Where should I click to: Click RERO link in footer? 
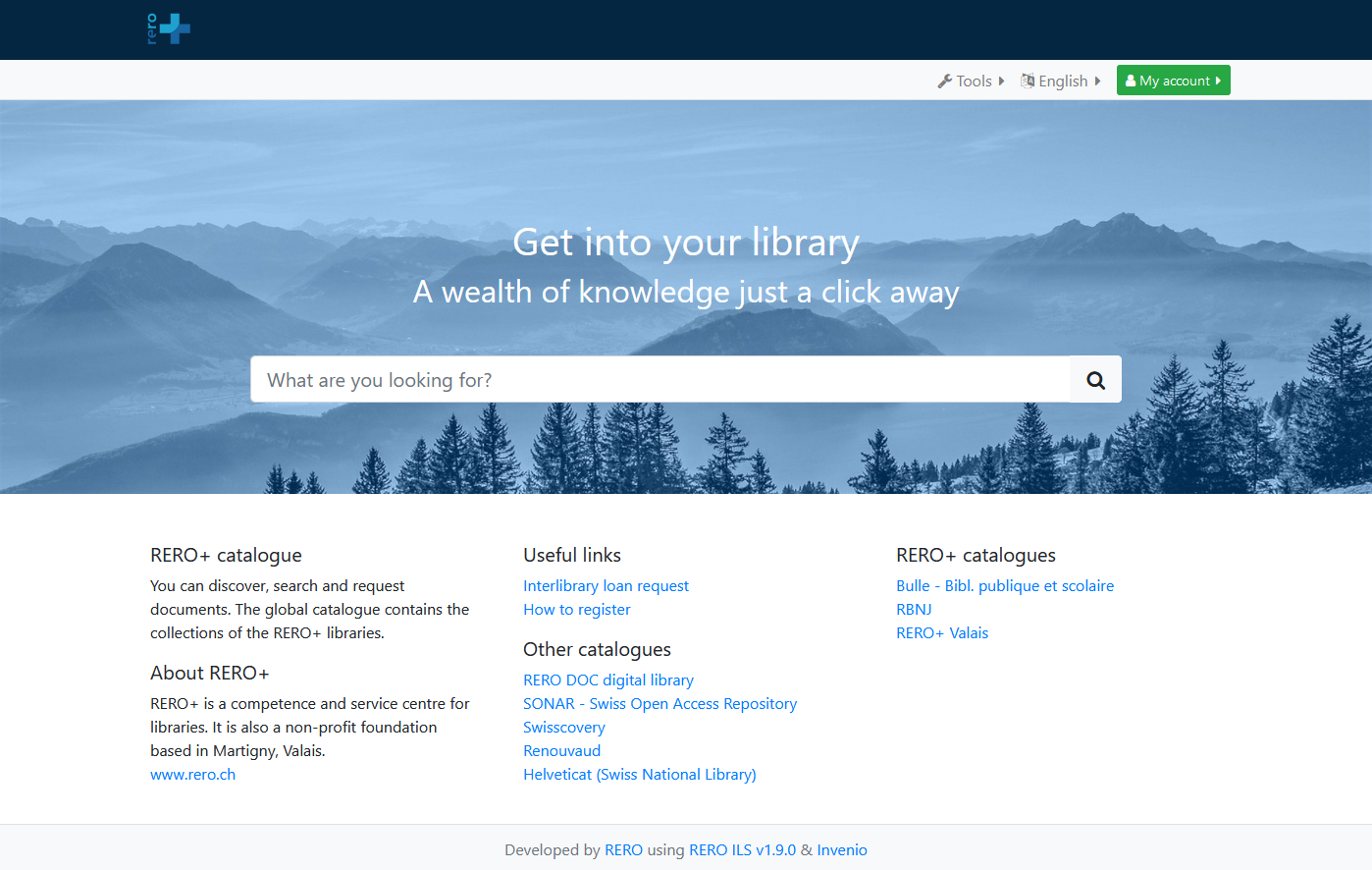pyautogui.click(x=623, y=850)
